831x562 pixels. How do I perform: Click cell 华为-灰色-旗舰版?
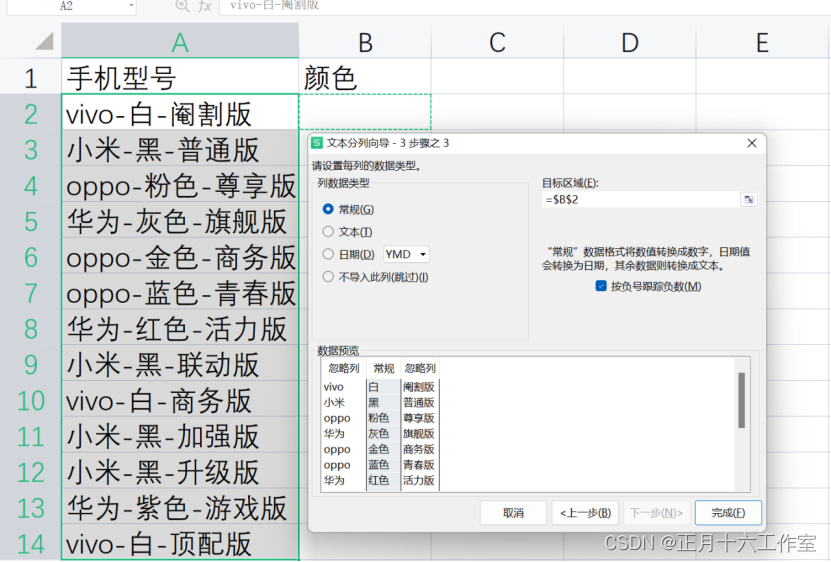point(180,221)
